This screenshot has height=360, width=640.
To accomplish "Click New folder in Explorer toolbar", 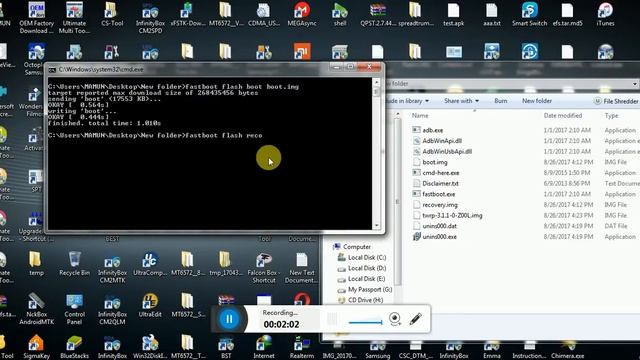I will 537,101.
